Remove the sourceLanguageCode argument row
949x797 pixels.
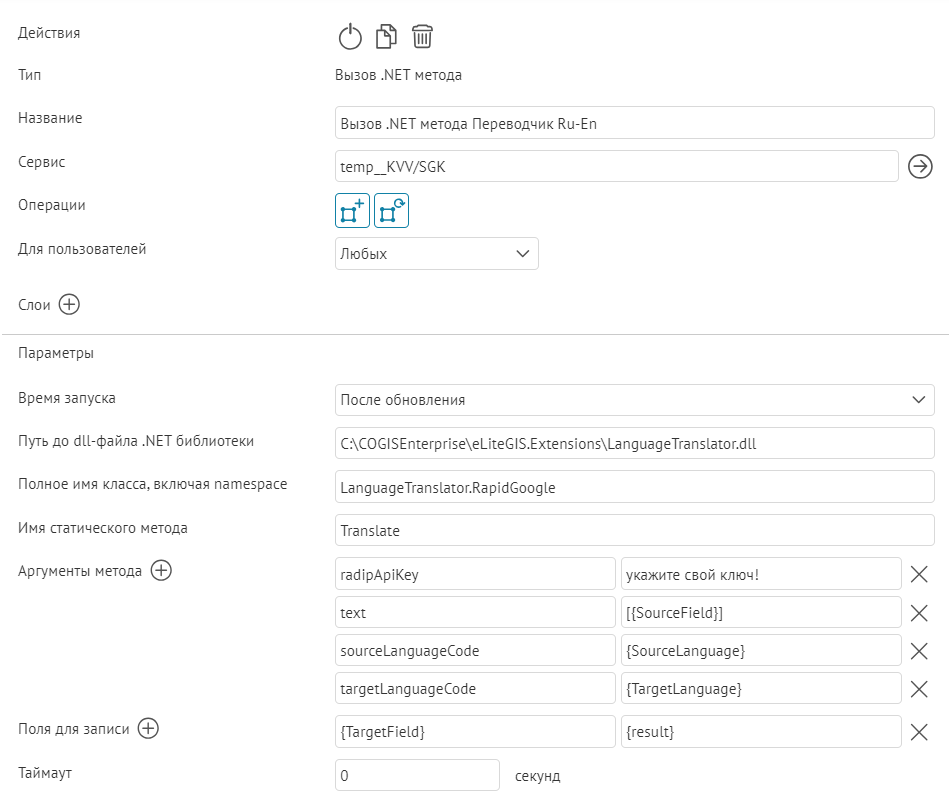click(919, 651)
